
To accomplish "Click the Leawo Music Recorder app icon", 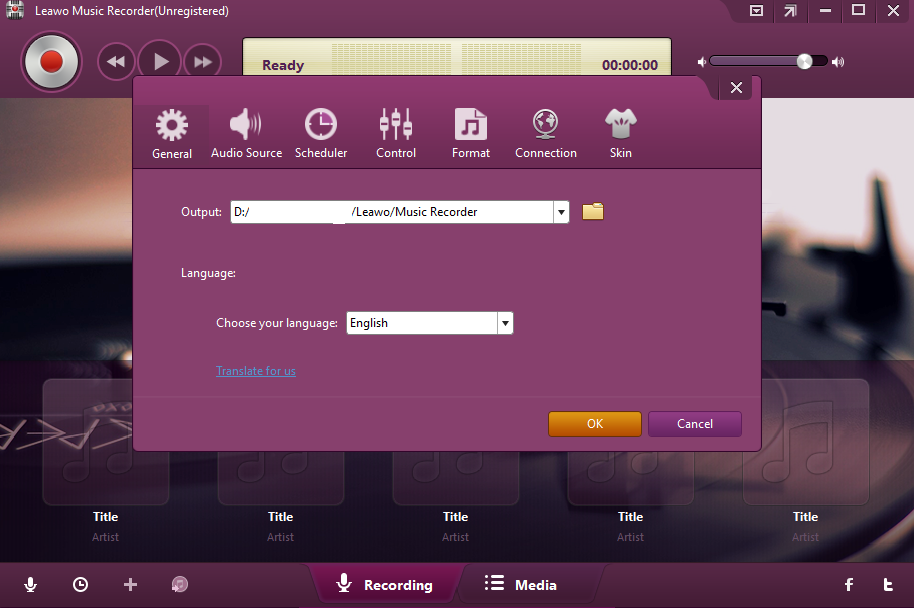I will pyautogui.click(x=15, y=10).
